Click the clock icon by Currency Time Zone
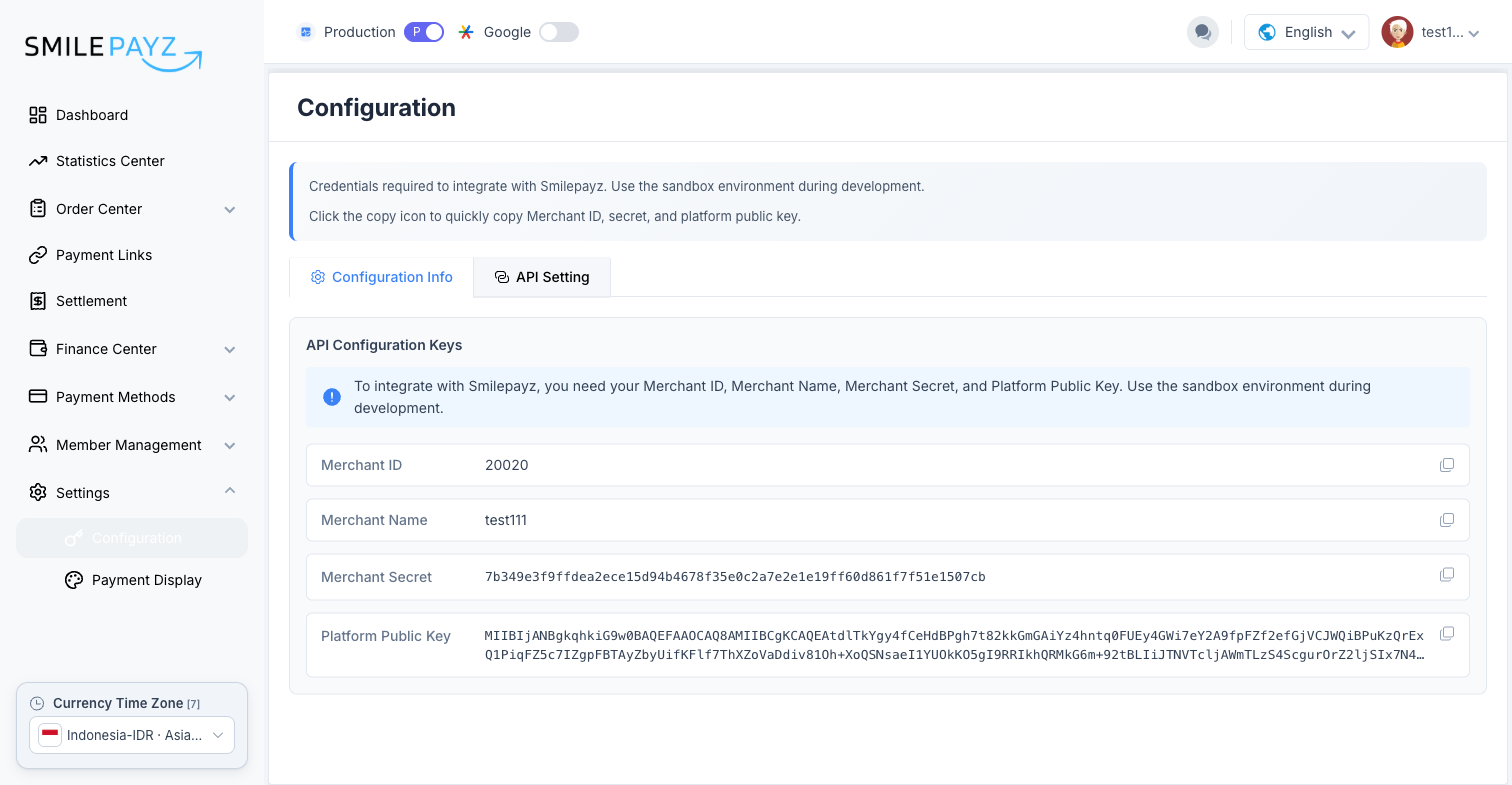This screenshot has height=785, width=1512. 38,703
